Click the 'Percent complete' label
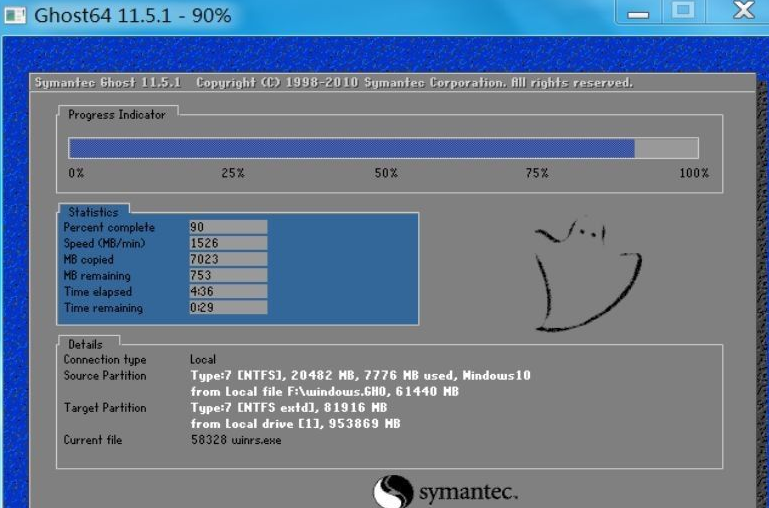 click(109, 228)
